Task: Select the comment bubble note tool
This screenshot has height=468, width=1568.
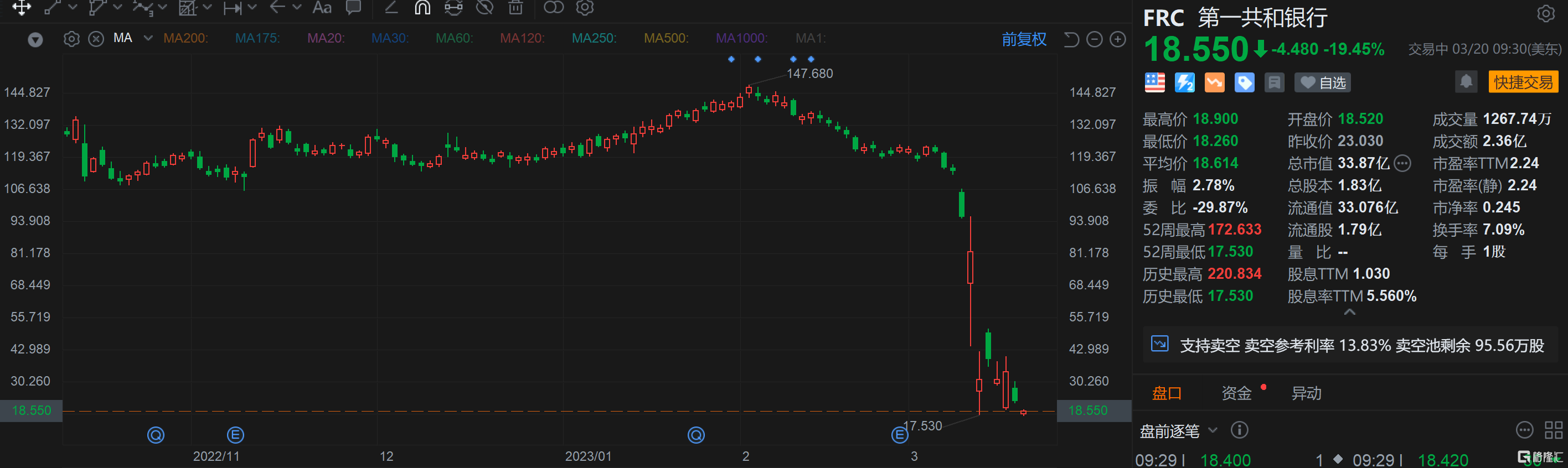Action: 353,7
